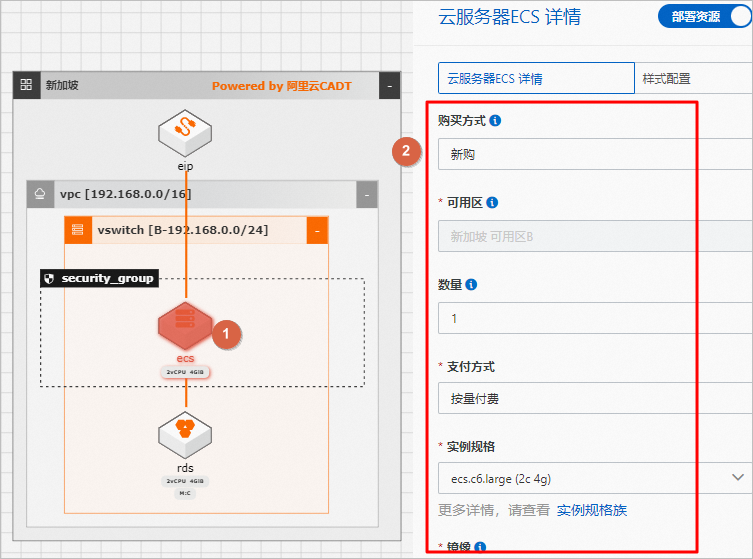Click the eip node label

(185, 166)
